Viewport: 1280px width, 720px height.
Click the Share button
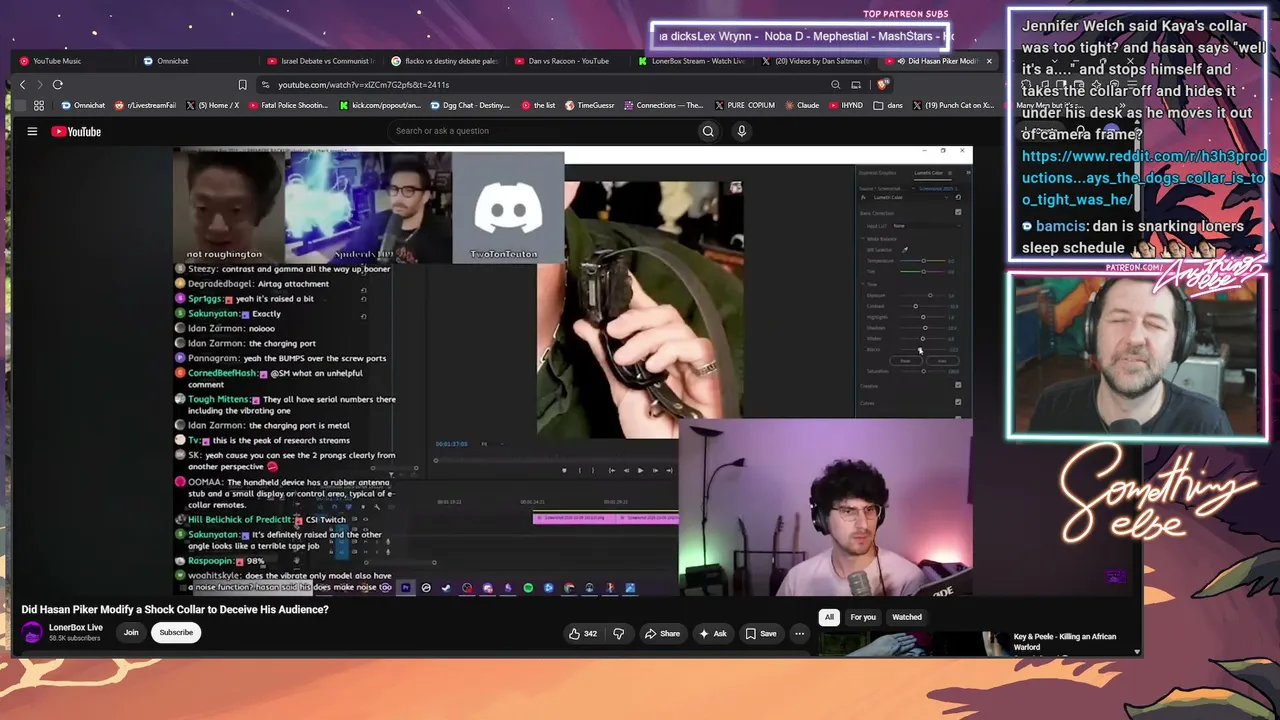click(662, 633)
